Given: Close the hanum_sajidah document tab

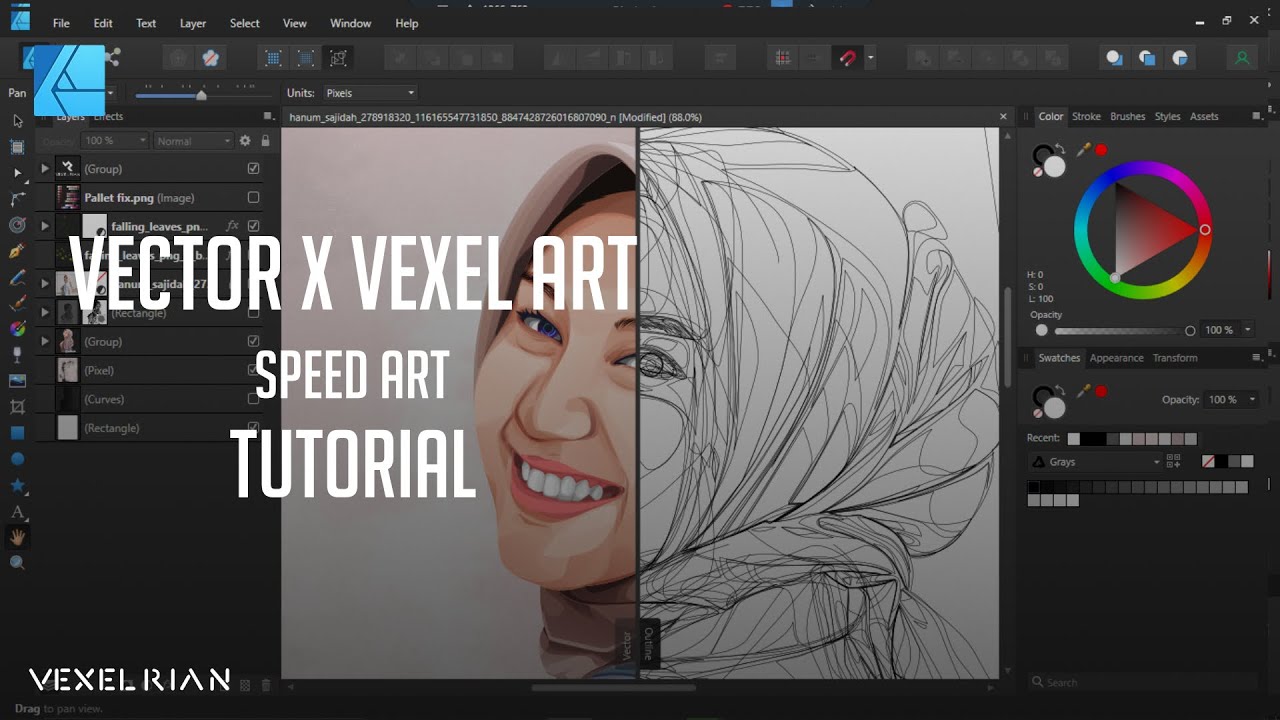Looking at the screenshot, I should [1003, 117].
